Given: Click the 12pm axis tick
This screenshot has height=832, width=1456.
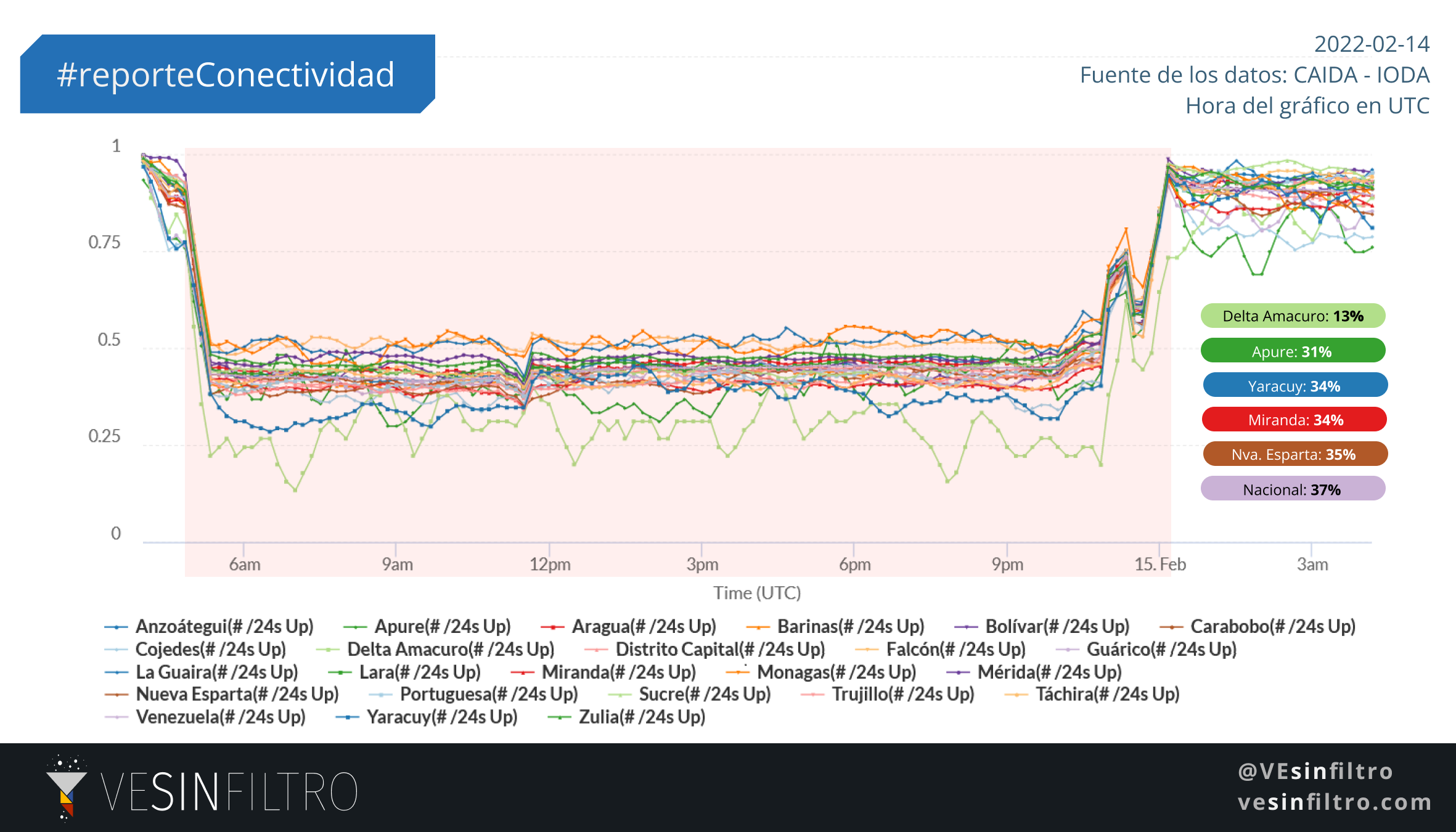Looking at the screenshot, I should pyautogui.click(x=550, y=564).
